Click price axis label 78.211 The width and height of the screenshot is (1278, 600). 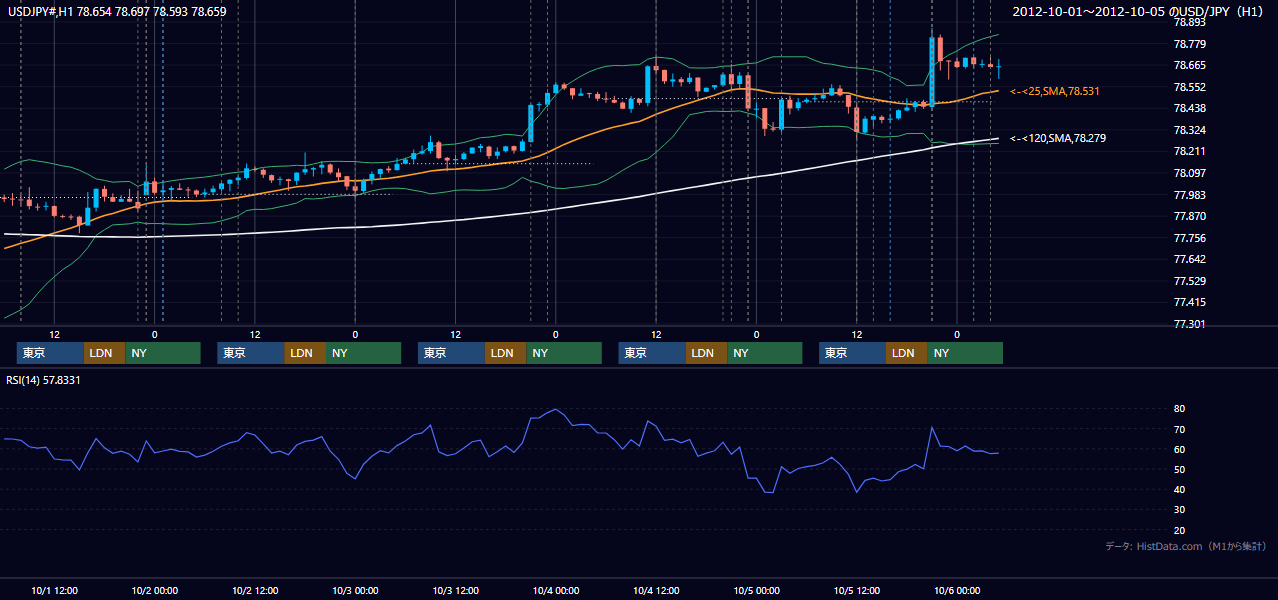tap(1189, 151)
